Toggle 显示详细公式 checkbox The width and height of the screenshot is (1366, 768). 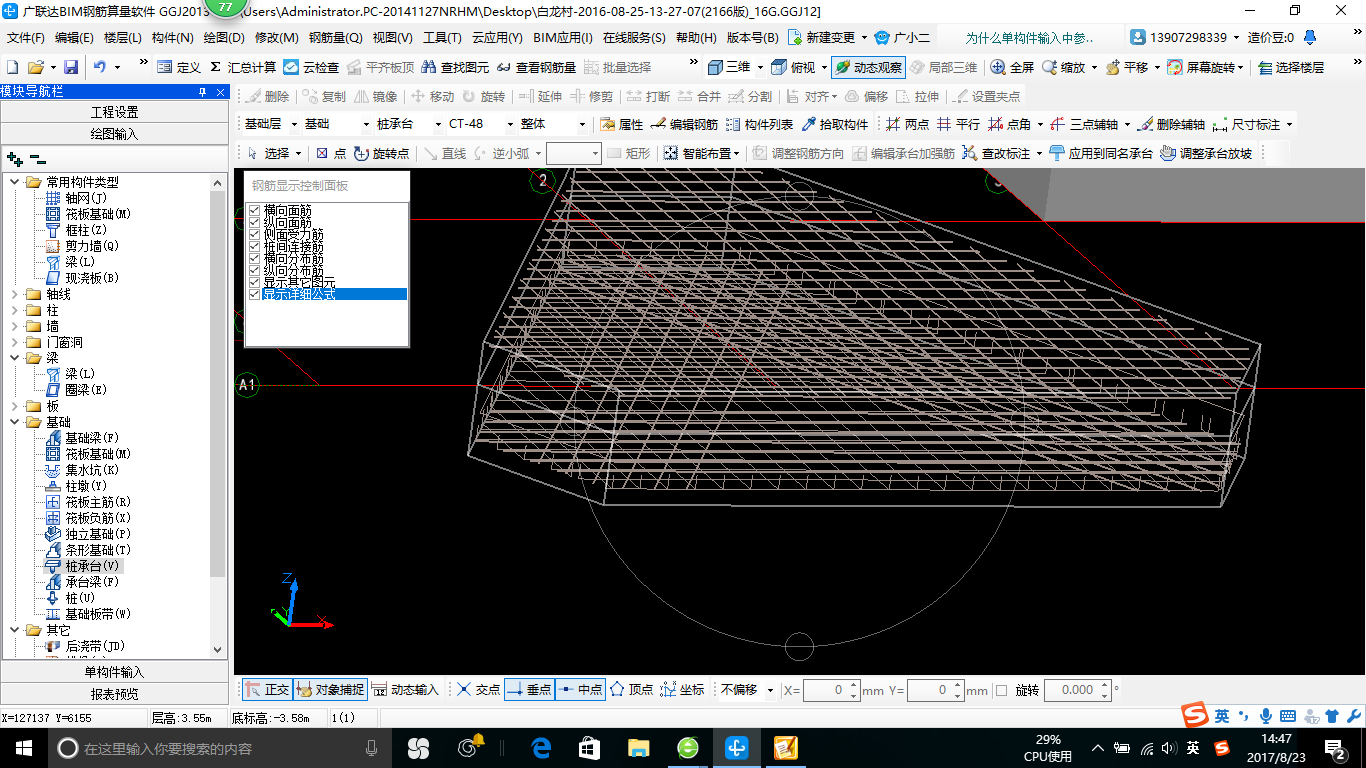click(x=254, y=294)
